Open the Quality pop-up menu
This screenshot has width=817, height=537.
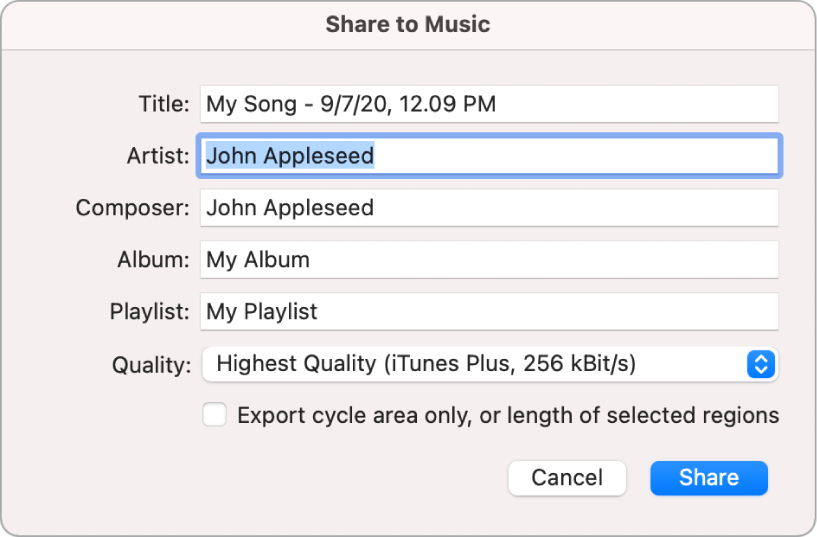click(490, 364)
